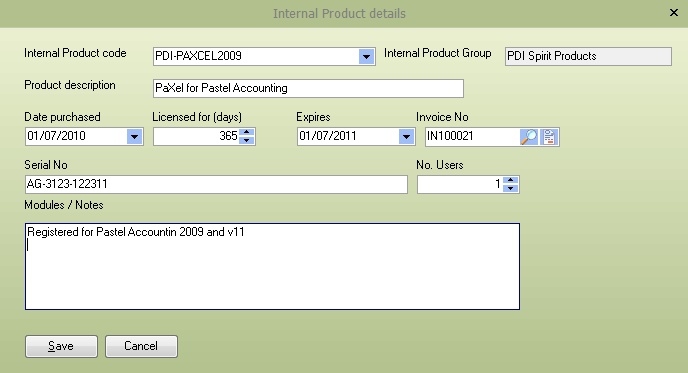Click the 'Expires' label
688x373 pixels.
pyautogui.click(x=313, y=117)
